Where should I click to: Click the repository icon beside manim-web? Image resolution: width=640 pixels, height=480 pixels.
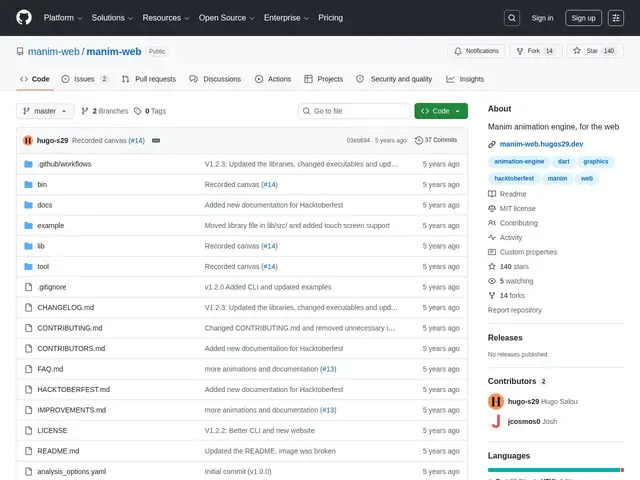(20, 51)
